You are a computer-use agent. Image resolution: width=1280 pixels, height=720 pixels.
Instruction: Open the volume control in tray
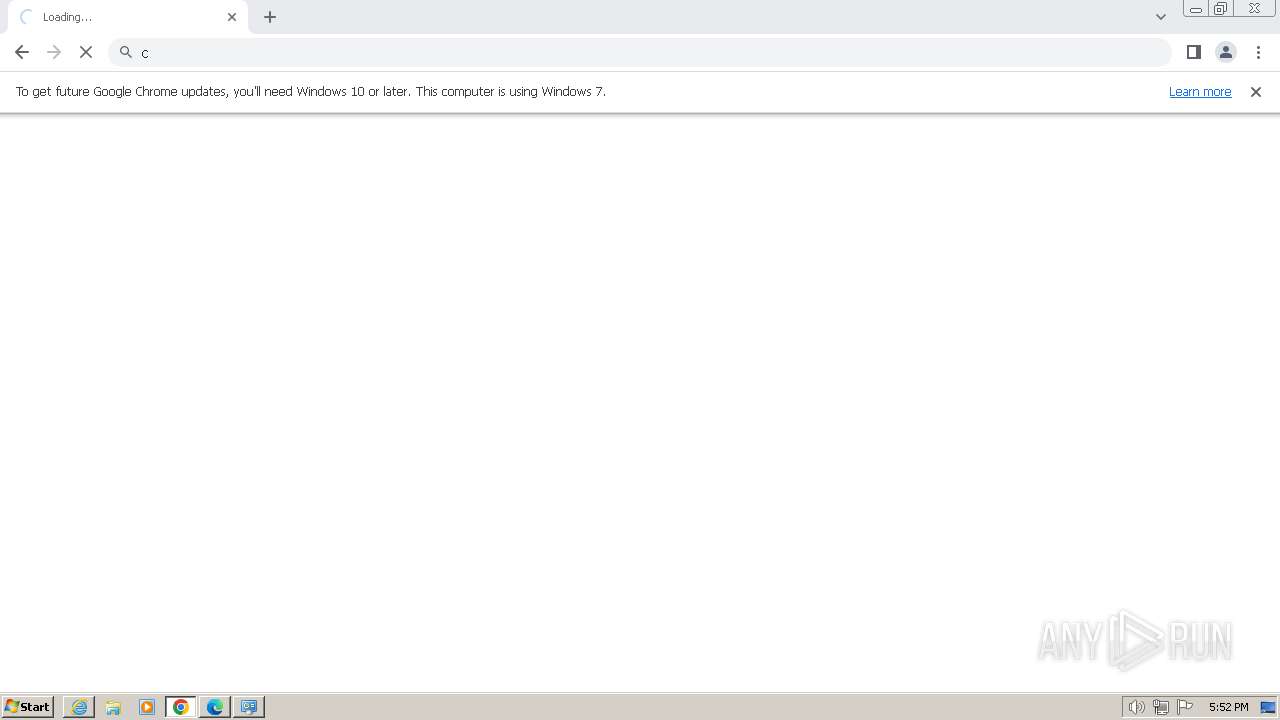1137,707
